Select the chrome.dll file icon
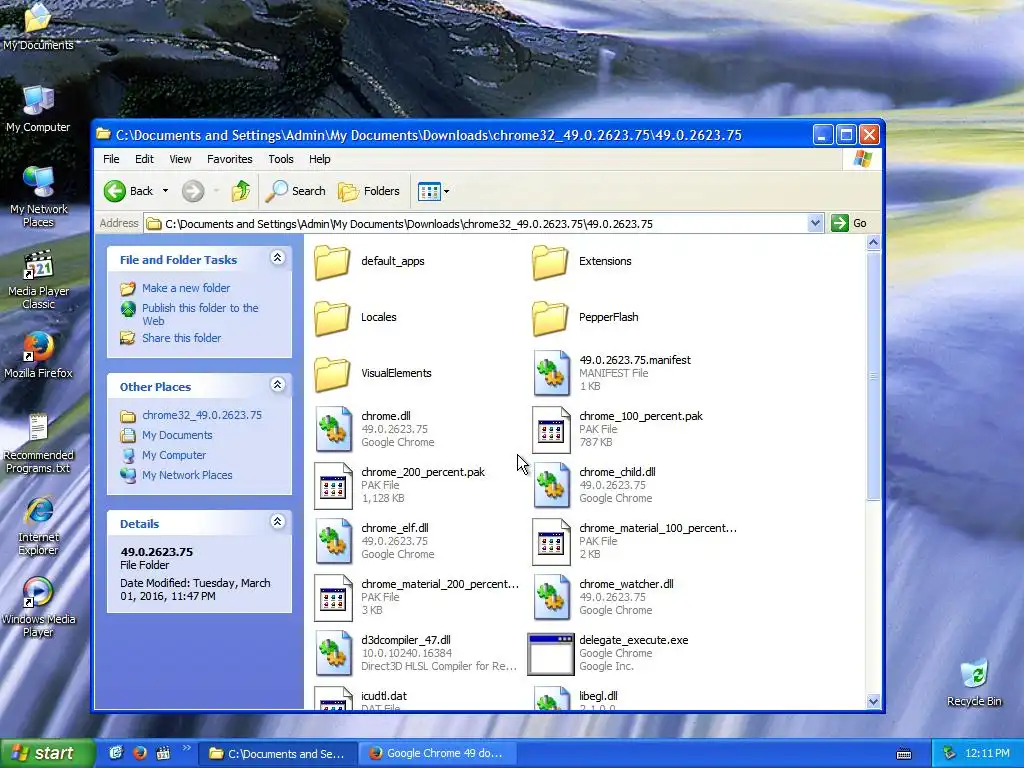 (334, 429)
